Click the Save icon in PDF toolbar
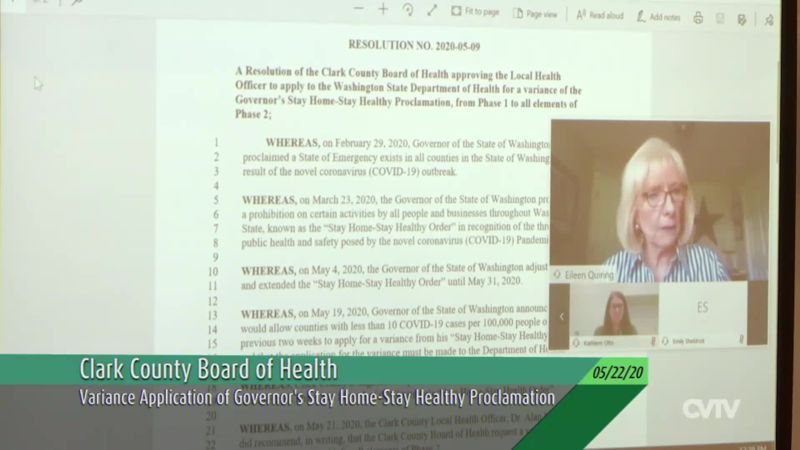Screen dimensions: 800x450 720,19
